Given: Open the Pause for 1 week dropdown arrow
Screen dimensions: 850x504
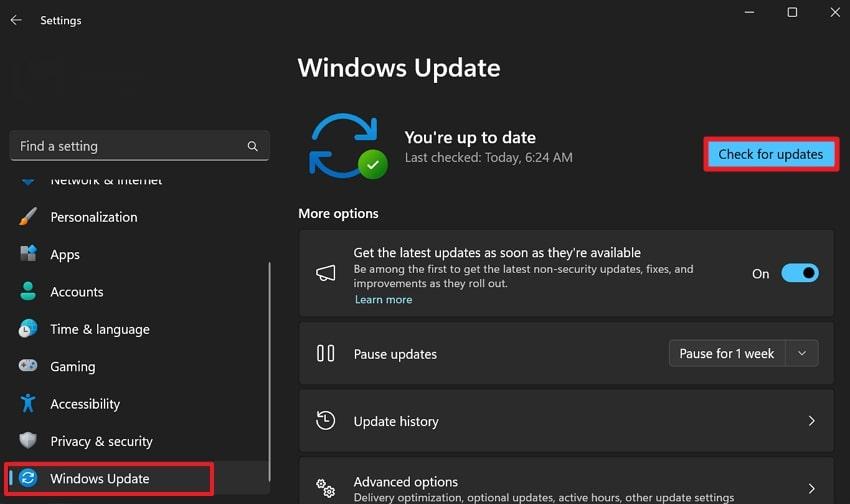Looking at the screenshot, I should pos(802,353).
